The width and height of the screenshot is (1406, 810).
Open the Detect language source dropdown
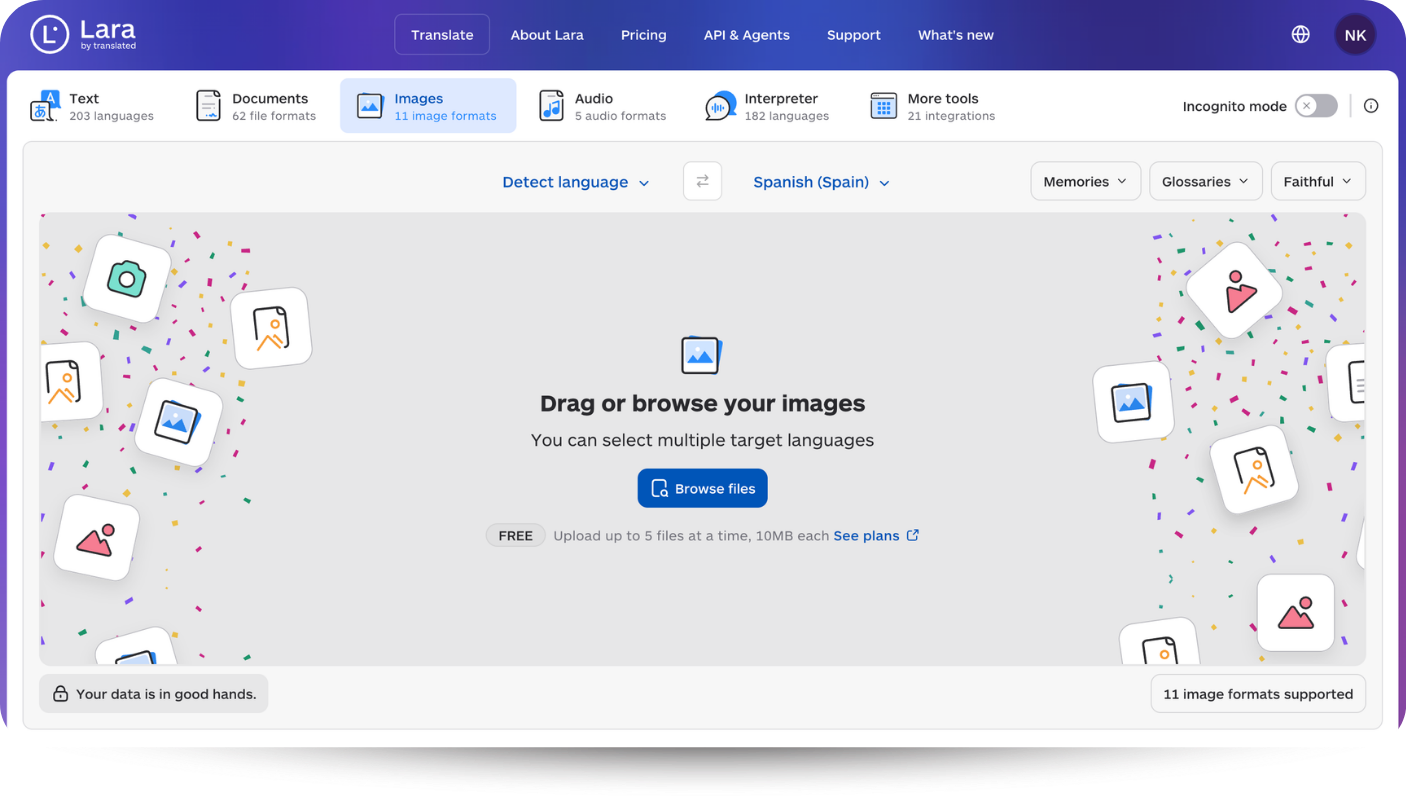(x=576, y=182)
